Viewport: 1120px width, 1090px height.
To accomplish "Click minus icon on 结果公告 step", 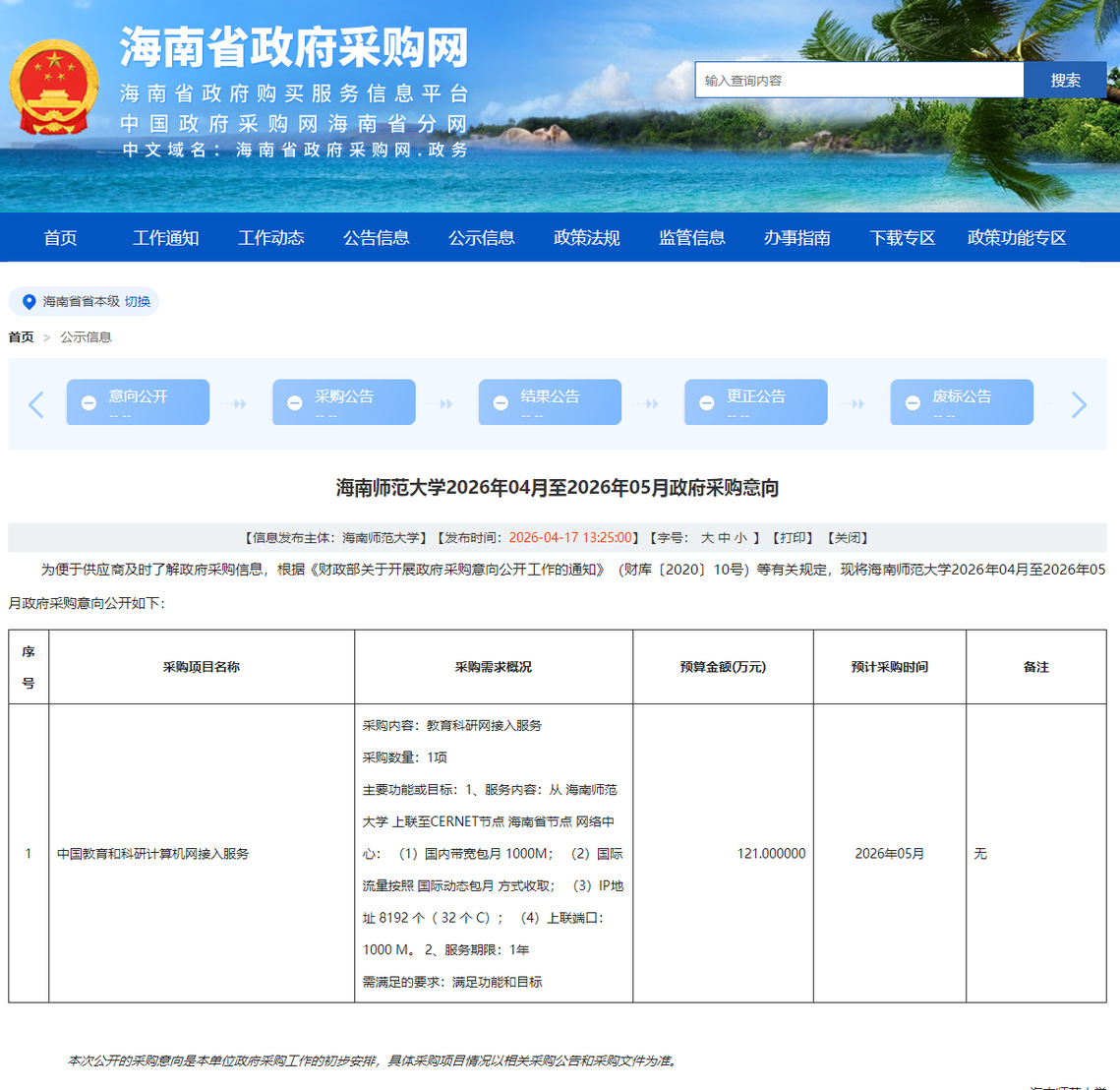I will 501,403.
